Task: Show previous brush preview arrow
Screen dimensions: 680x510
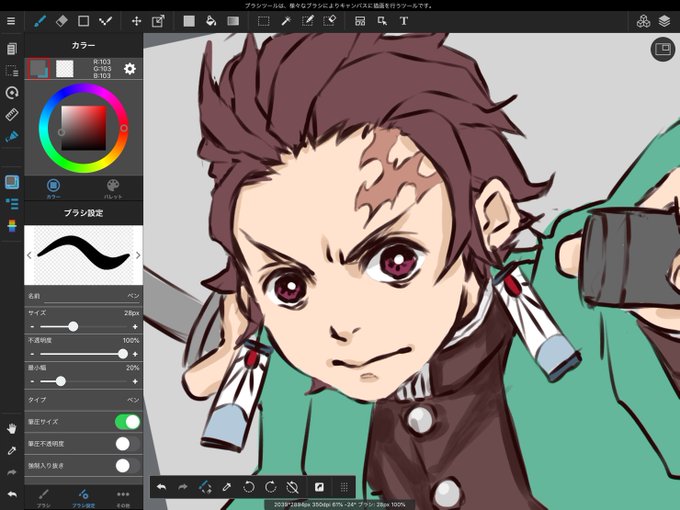Action: point(29,255)
